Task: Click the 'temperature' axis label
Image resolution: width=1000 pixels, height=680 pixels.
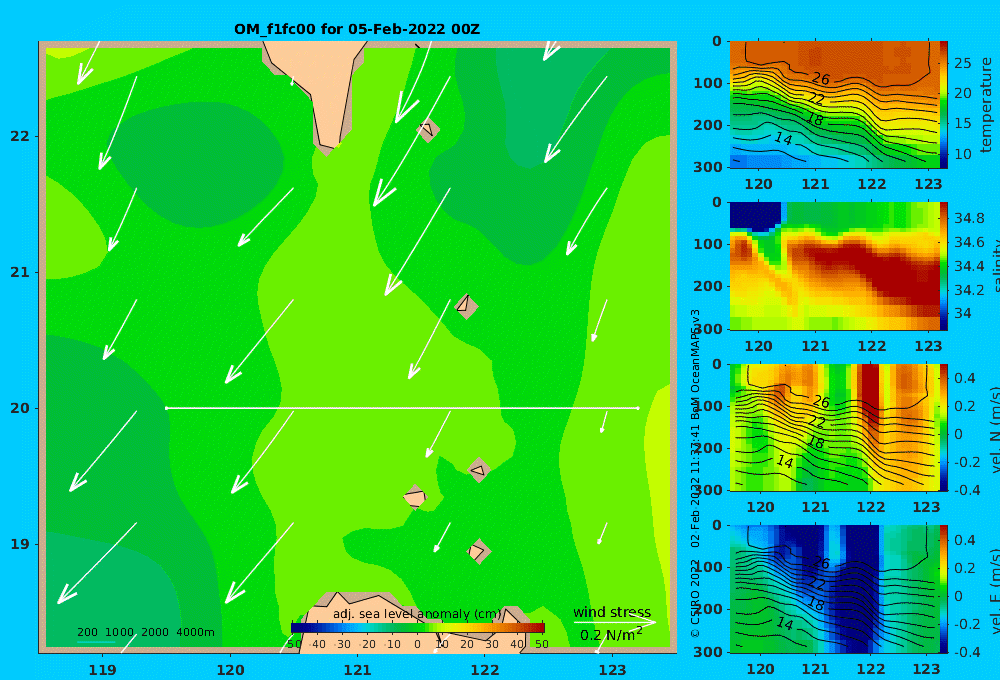Action: pos(987,105)
